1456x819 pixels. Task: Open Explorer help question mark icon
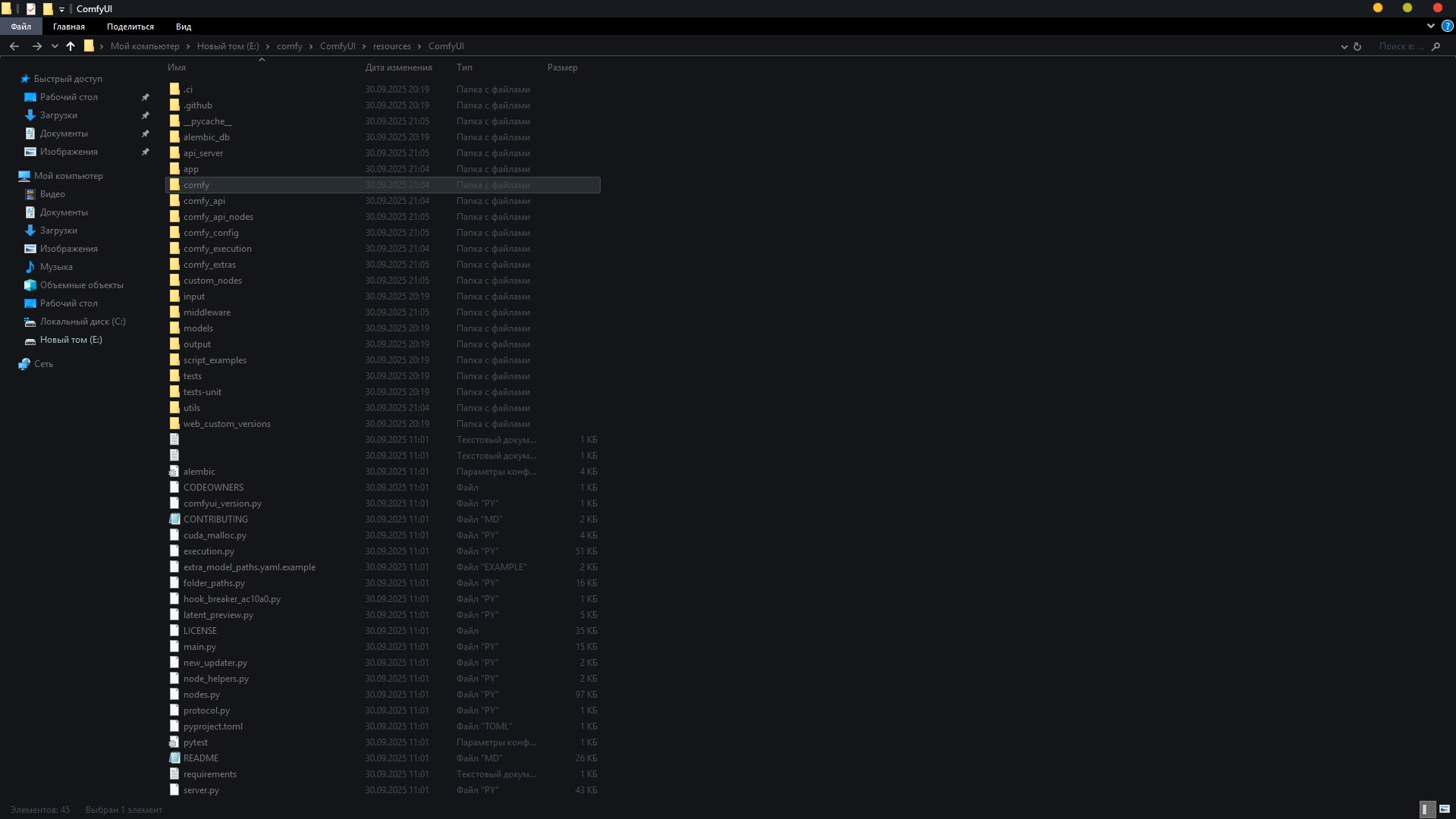point(1447,26)
